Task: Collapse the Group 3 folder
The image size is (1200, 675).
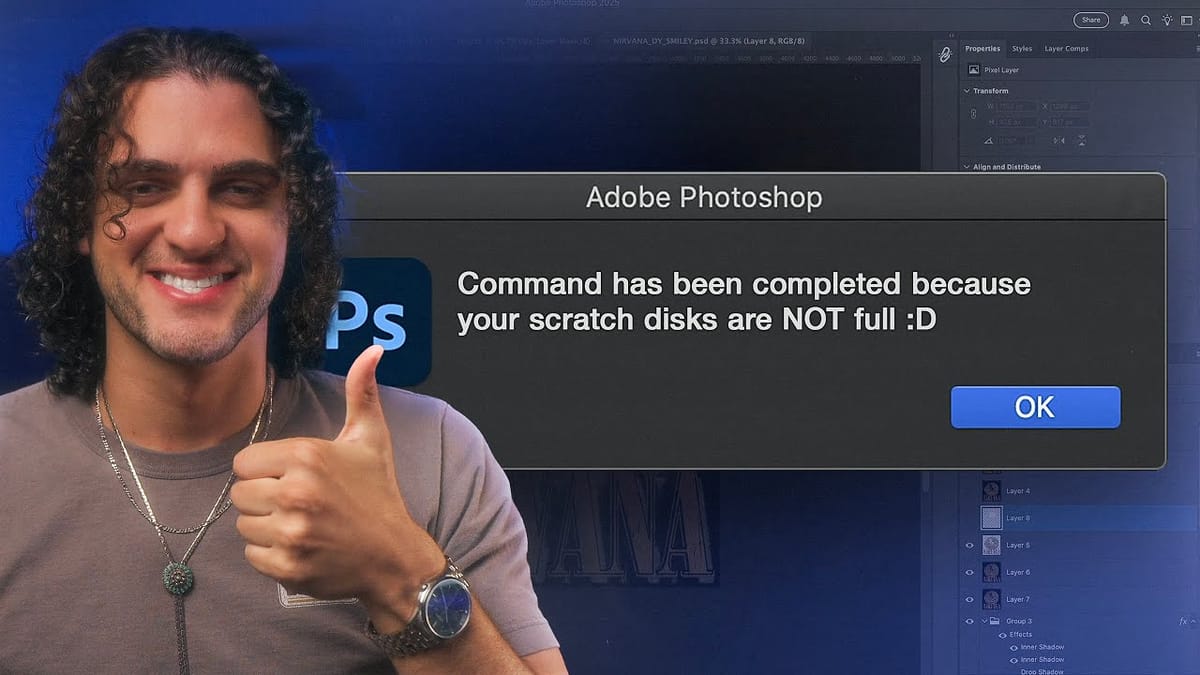Action: [984, 621]
